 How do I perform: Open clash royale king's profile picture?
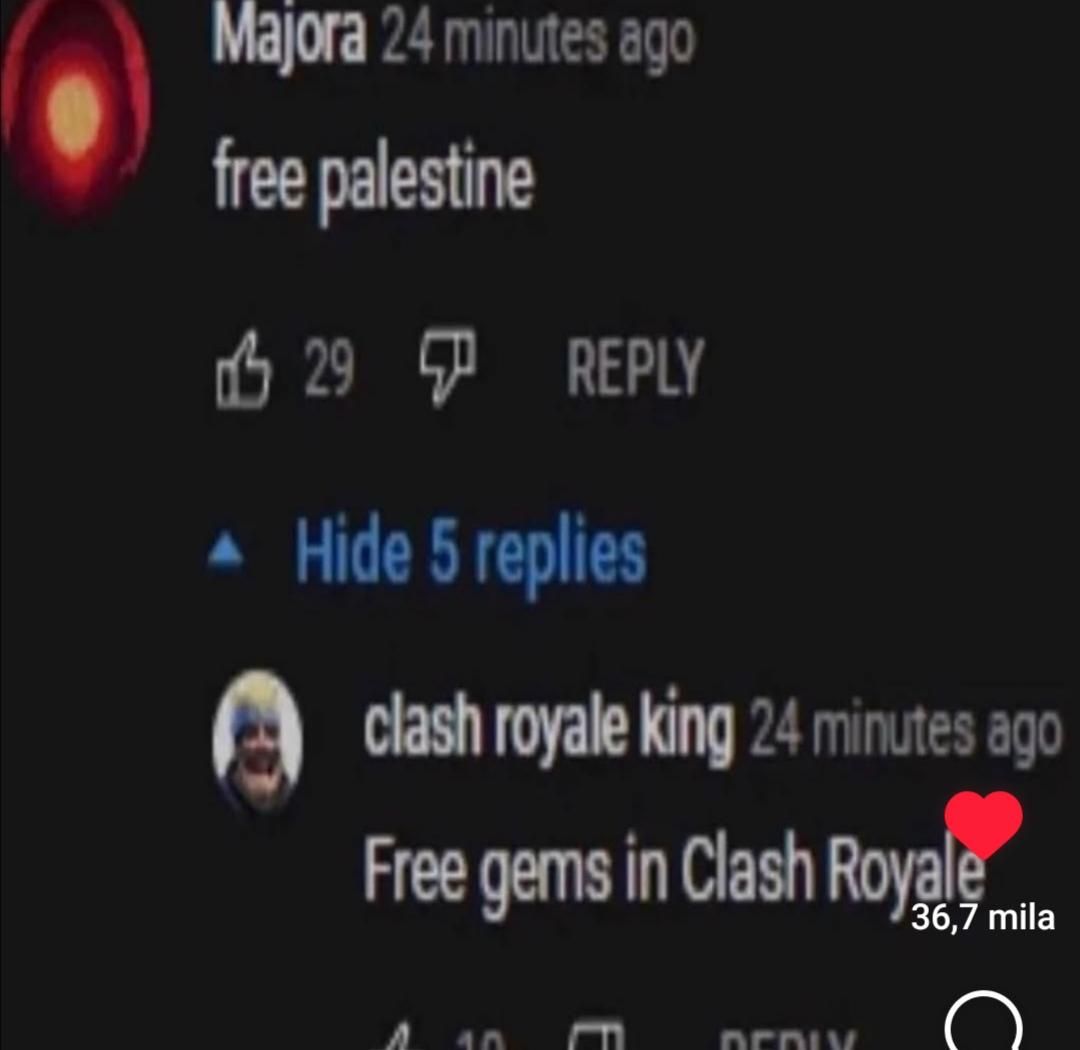pyautogui.click(x=258, y=740)
